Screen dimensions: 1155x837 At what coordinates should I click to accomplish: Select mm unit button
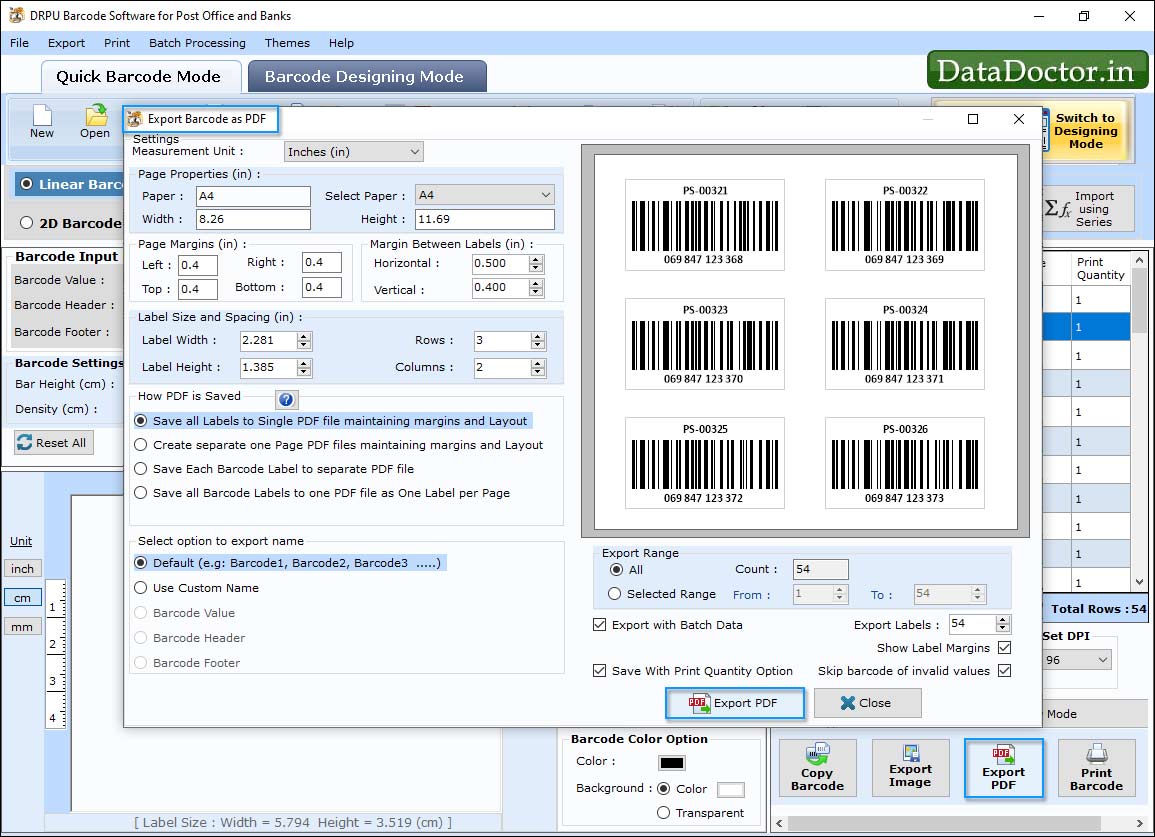coord(23,627)
